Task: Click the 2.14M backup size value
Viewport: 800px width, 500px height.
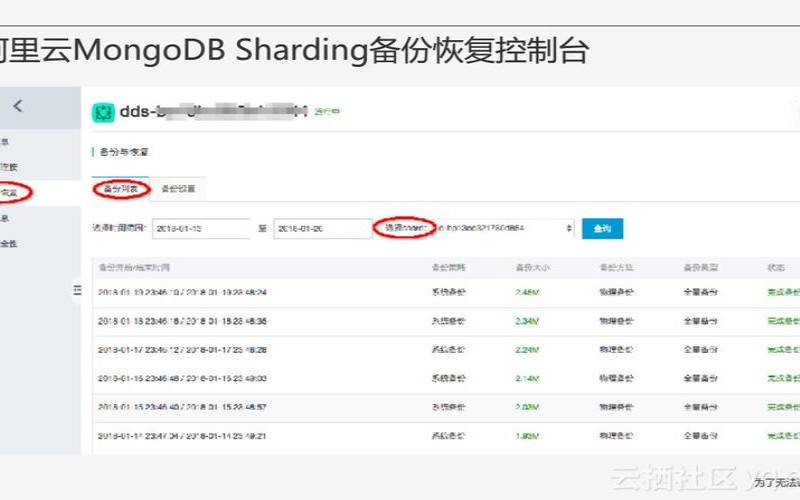Action: pos(527,378)
